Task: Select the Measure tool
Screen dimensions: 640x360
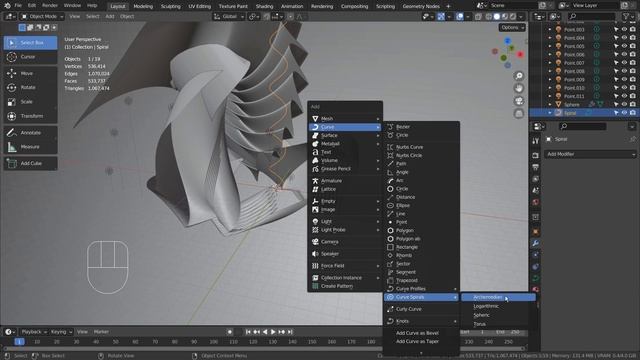Action: pyautogui.click(x=31, y=147)
